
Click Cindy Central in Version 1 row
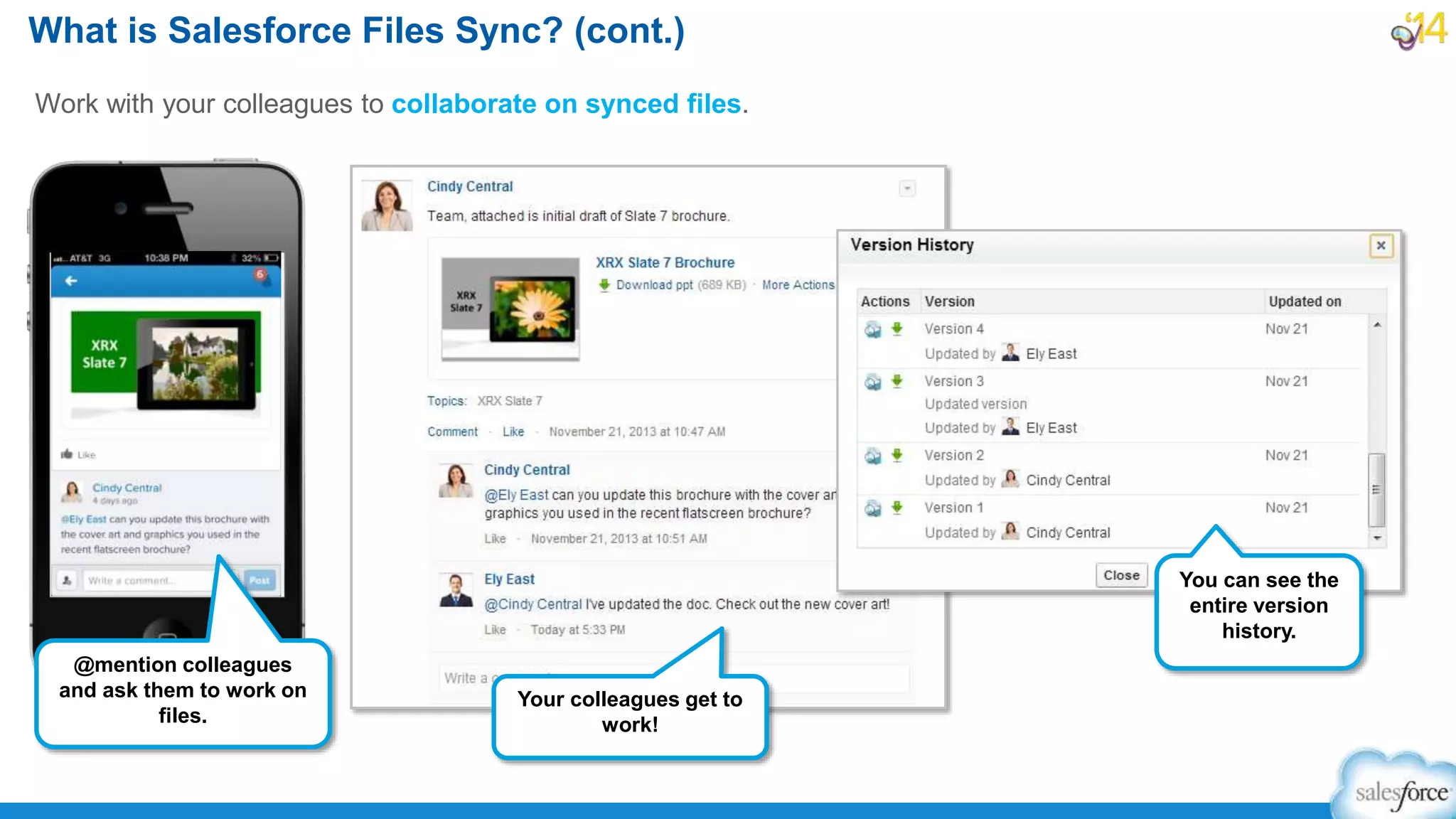coord(1068,533)
